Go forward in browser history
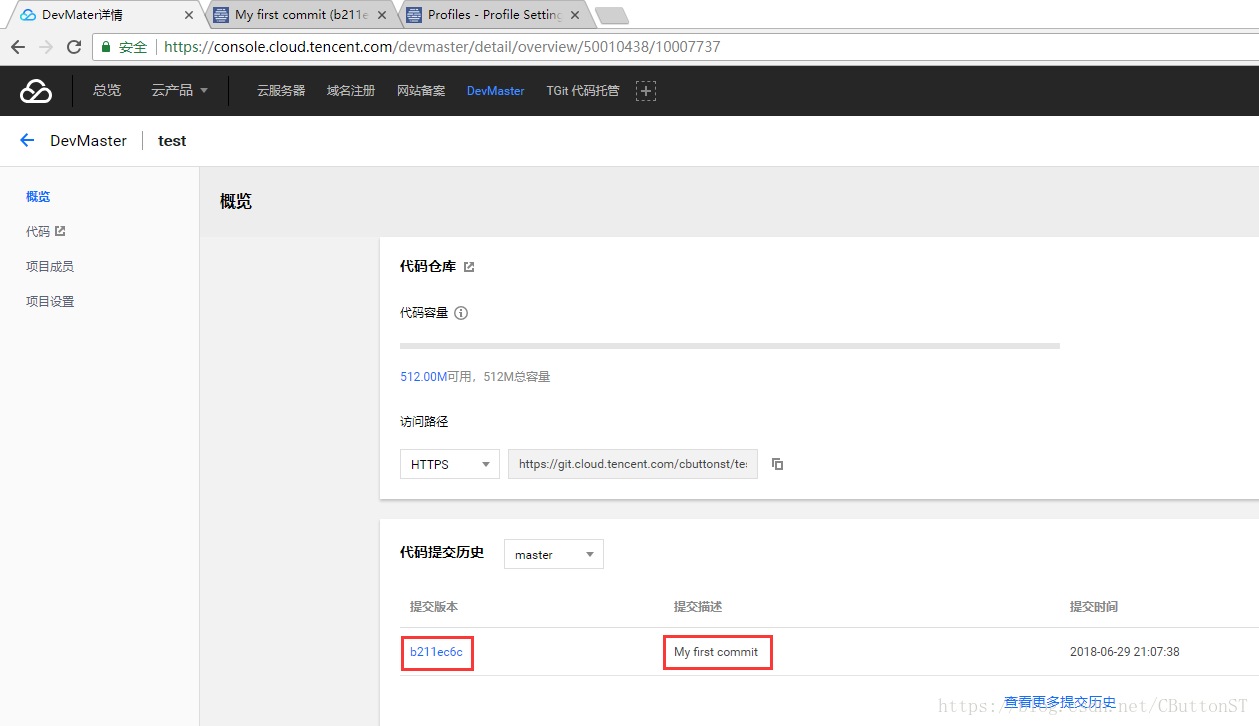The image size is (1259, 726). [46, 47]
